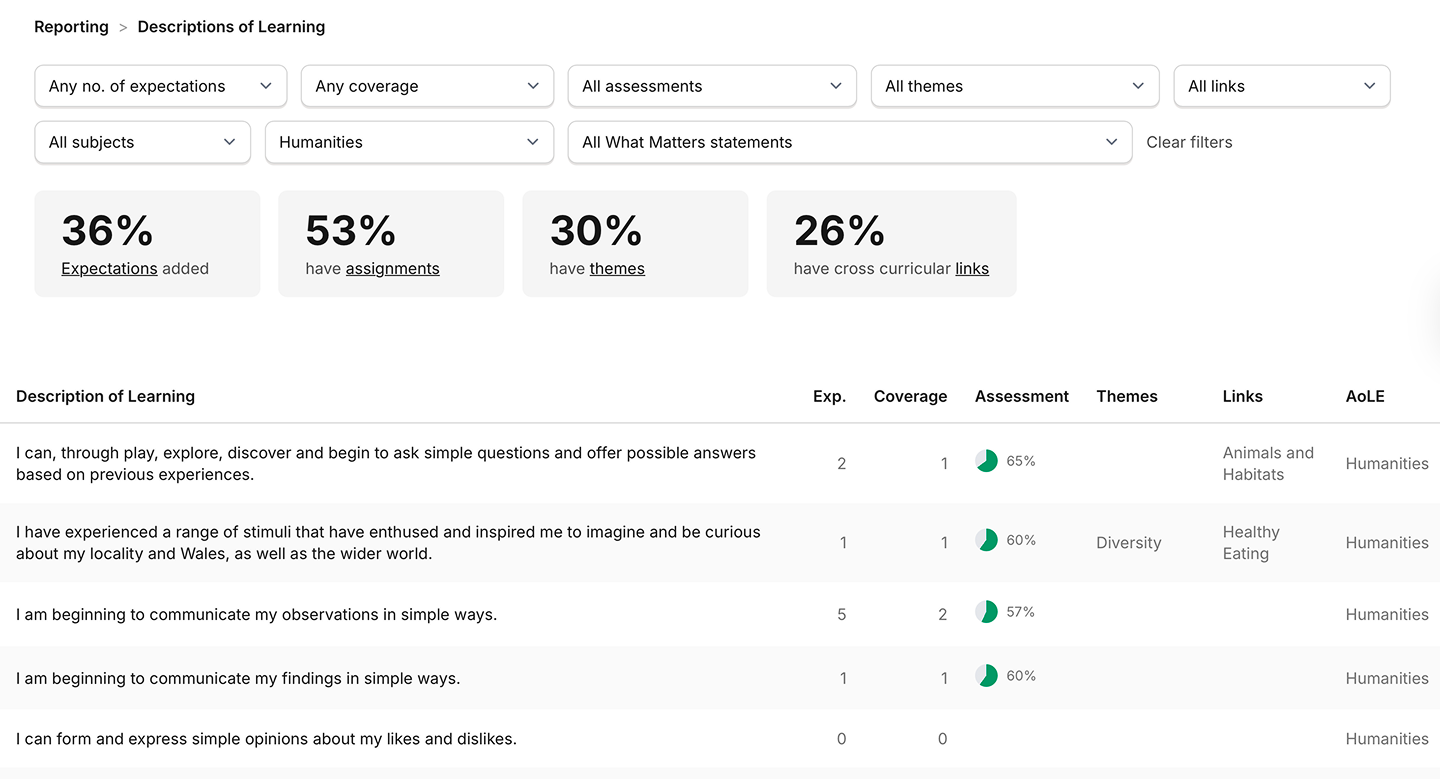Click the cross curricular links link
Screen dimensions: 1440x779
[x=971, y=268]
